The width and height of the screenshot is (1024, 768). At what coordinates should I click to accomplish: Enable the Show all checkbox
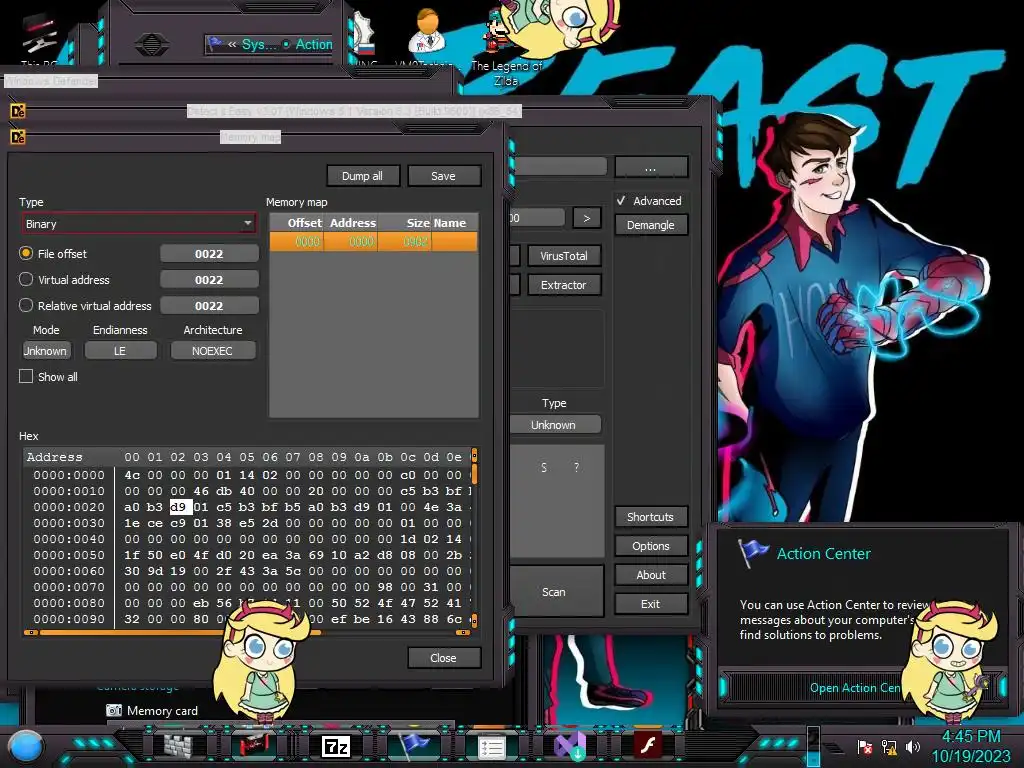click(26, 376)
